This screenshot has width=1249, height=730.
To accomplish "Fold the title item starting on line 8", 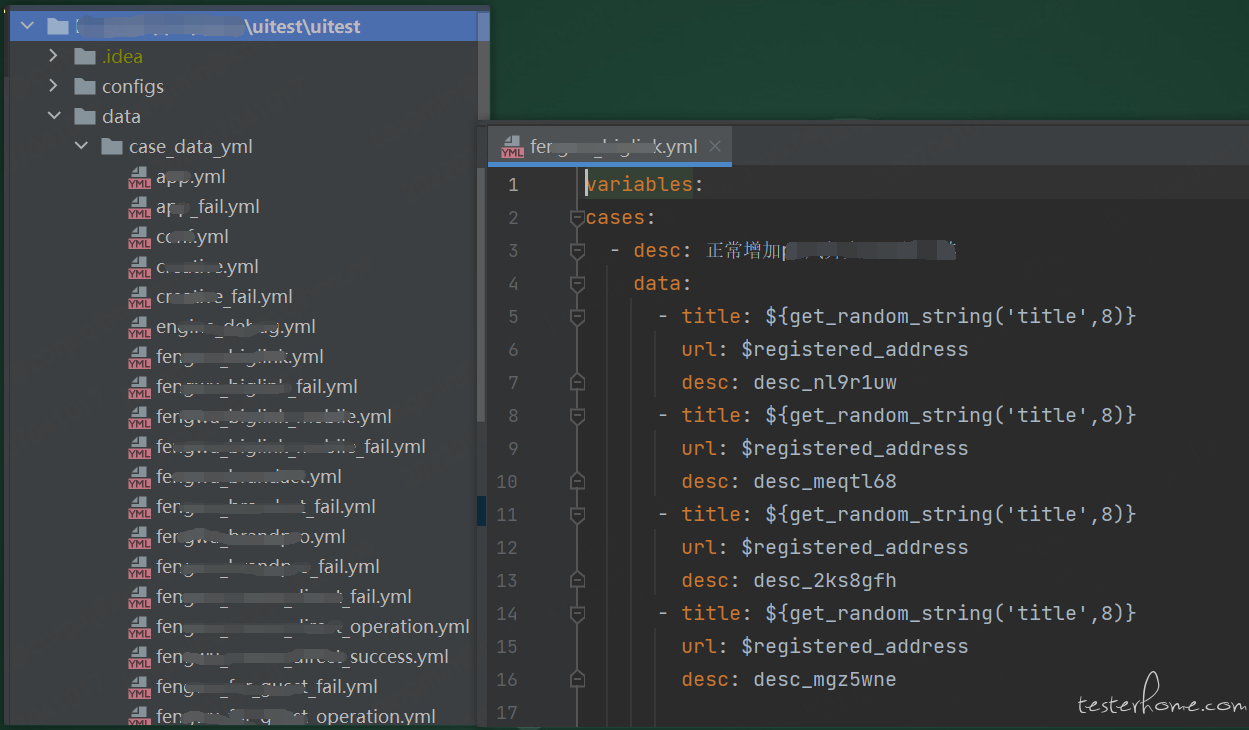I will (x=576, y=415).
